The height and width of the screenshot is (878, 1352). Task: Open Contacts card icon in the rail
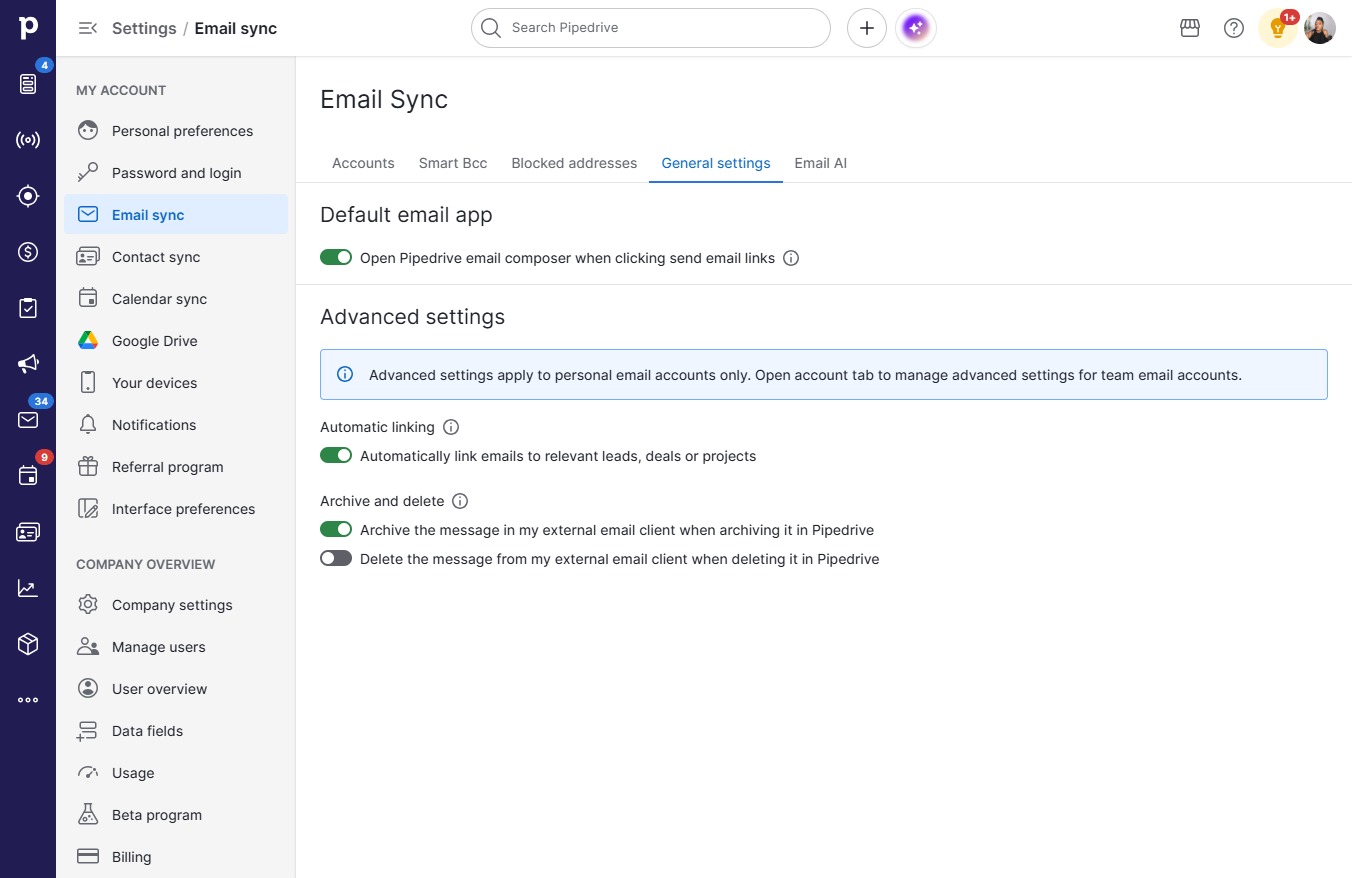click(x=28, y=532)
